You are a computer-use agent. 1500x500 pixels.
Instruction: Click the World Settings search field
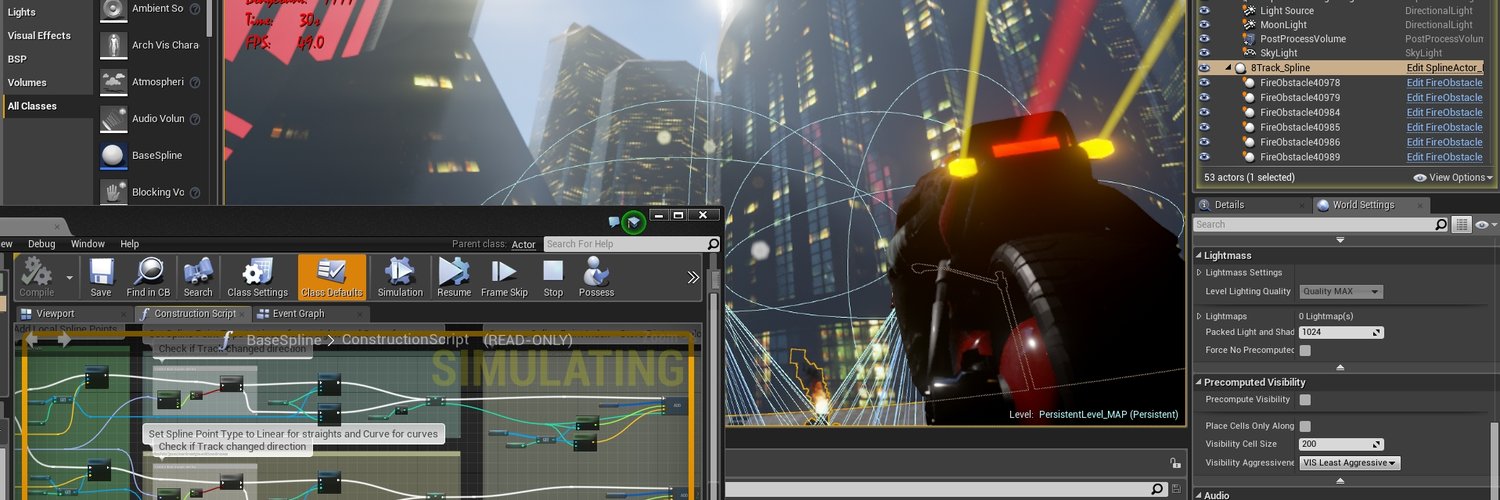point(1320,225)
